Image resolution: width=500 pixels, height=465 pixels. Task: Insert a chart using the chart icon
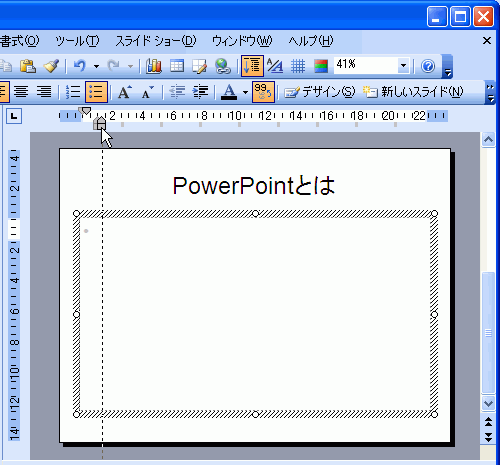point(154,66)
